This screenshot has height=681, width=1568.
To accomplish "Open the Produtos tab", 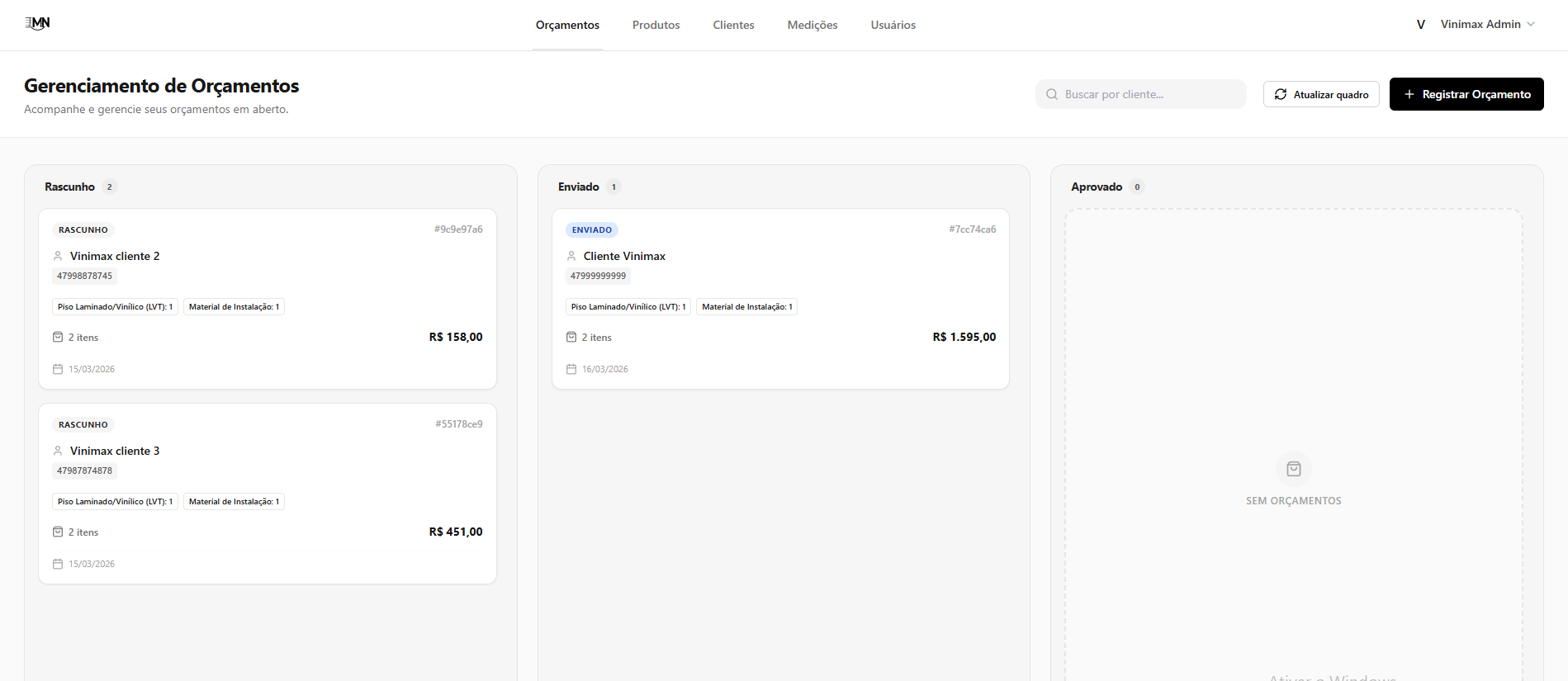I will point(656,25).
